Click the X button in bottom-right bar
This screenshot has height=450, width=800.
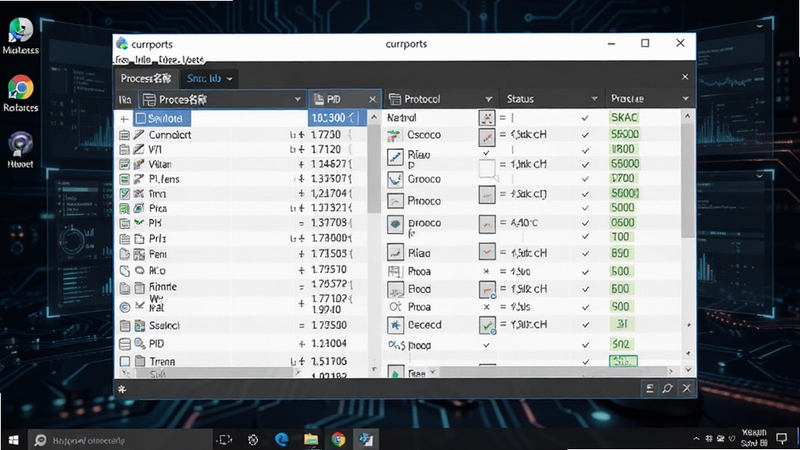click(x=687, y=389)
